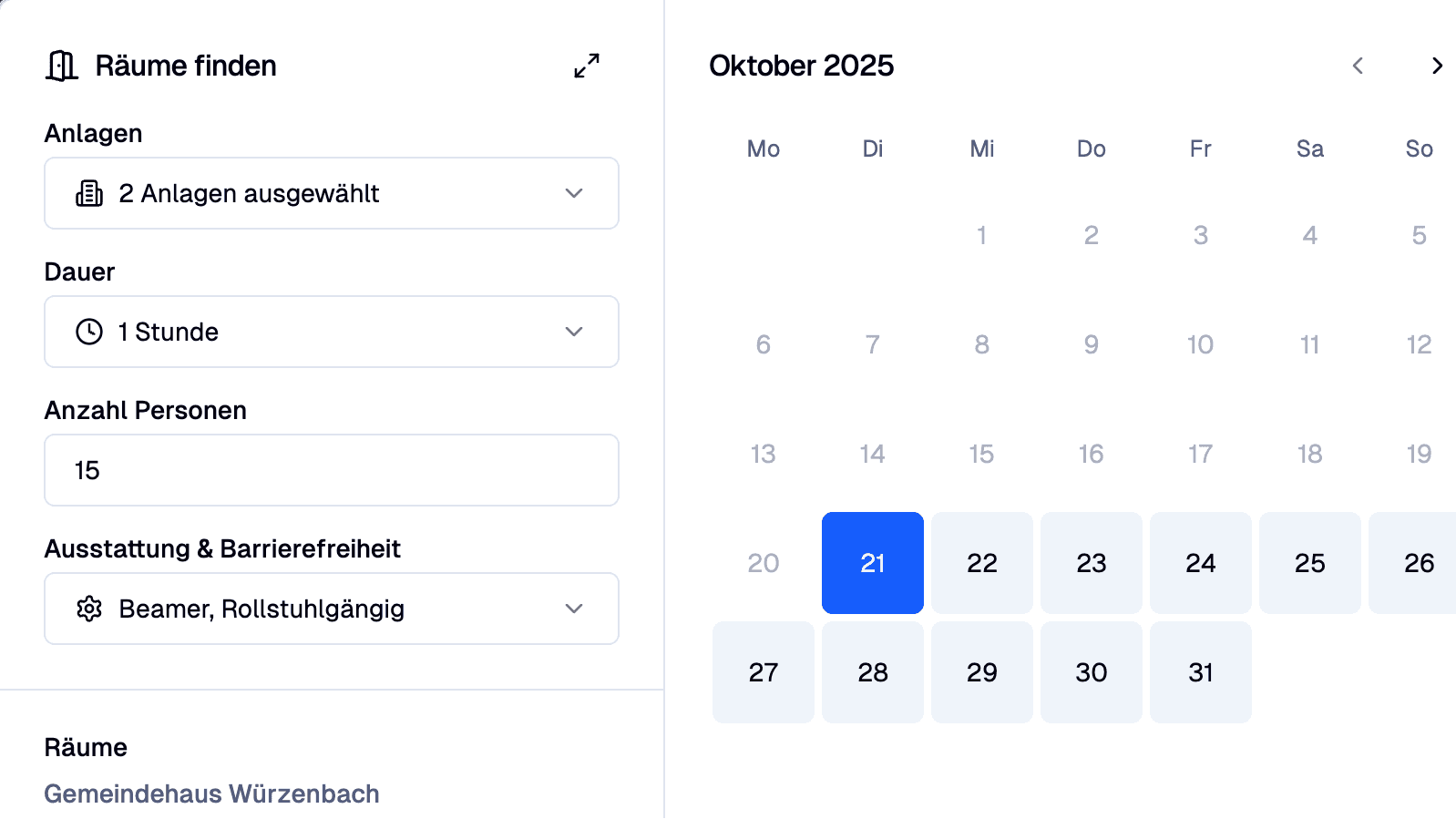Click the clock icon in the Dauer field
The image size is (1456, 819).
click(88, 332)
